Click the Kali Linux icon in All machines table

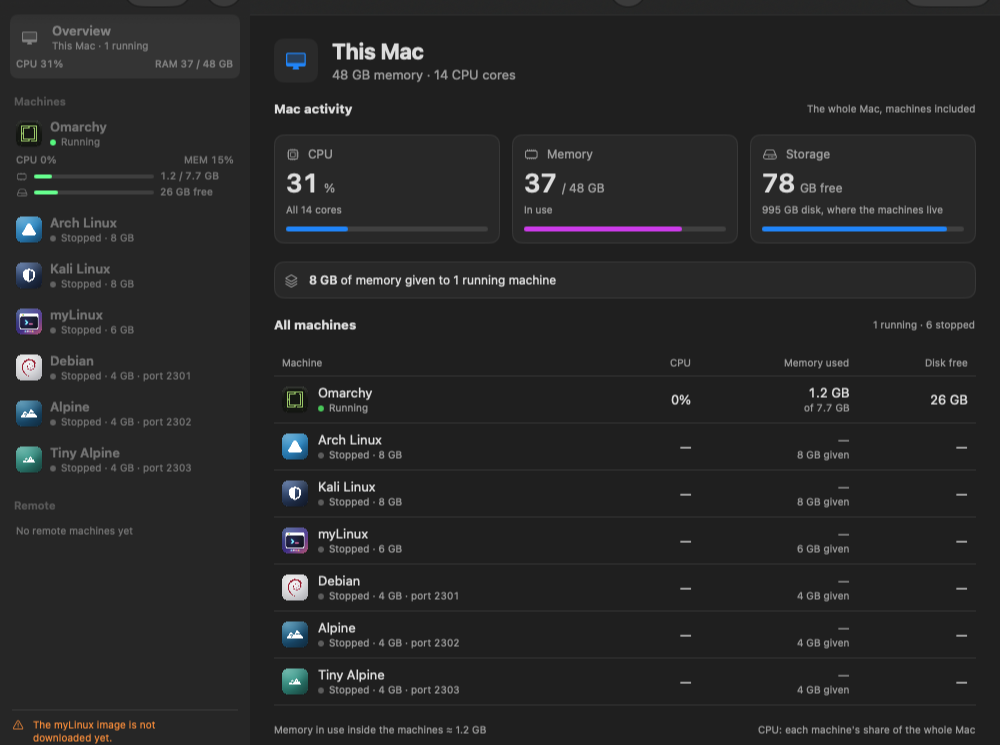pyautogui.click(x=295, y=494)
